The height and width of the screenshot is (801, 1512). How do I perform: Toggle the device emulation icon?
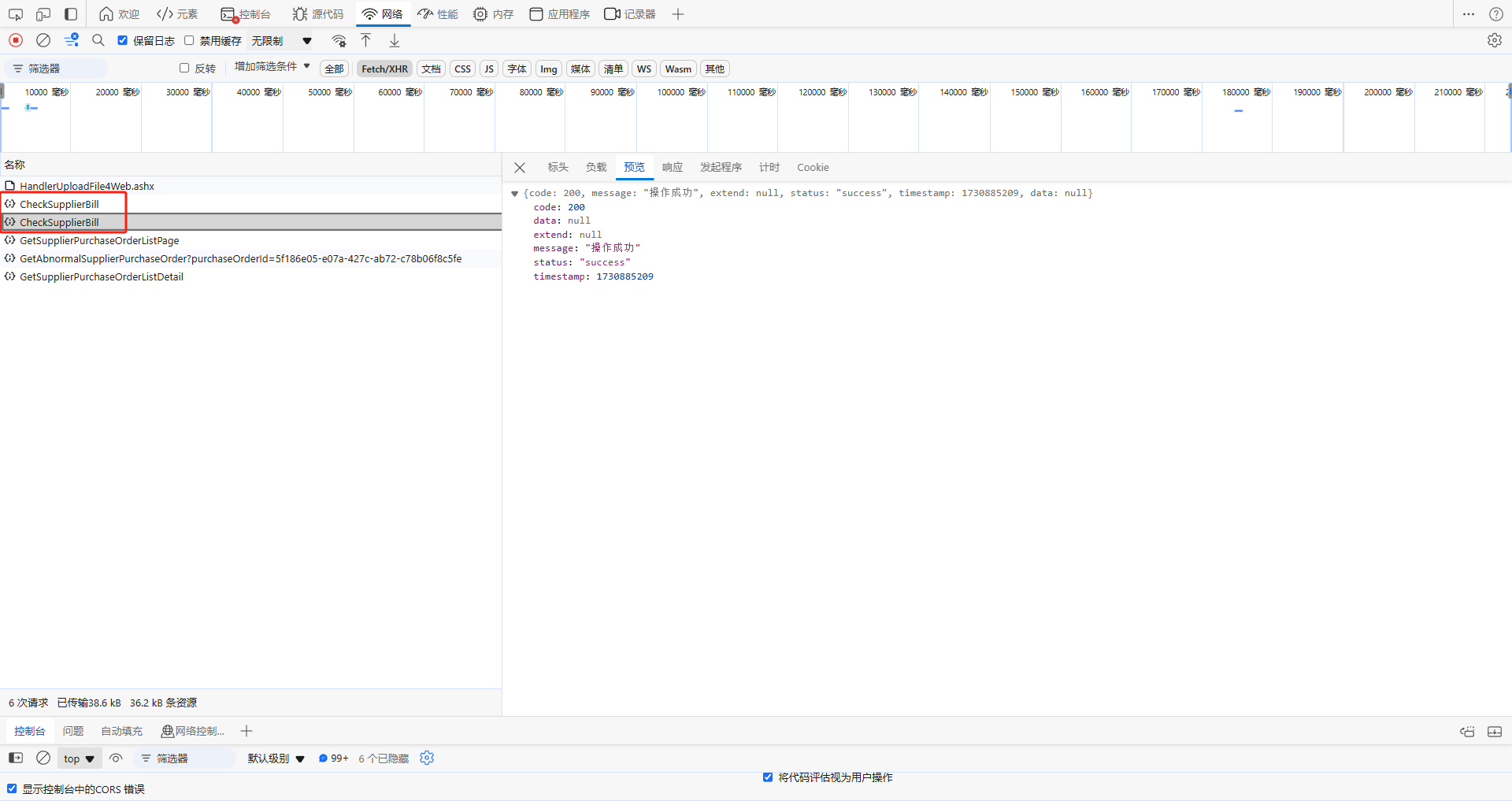[43, 14]
